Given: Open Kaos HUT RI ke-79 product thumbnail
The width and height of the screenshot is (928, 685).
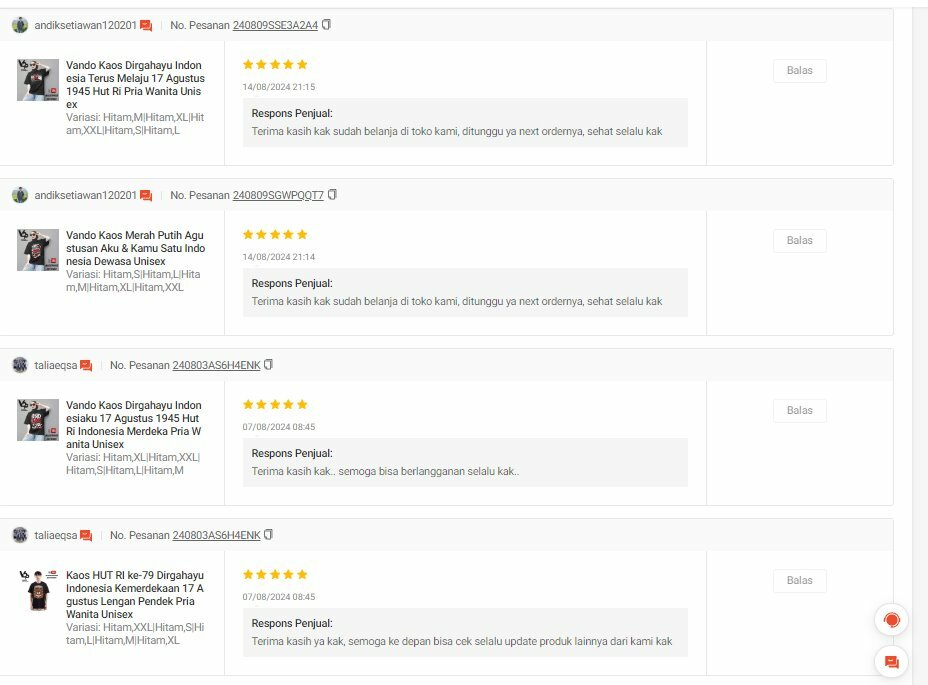Looking at the screenshot, I should tap(38, 590).
